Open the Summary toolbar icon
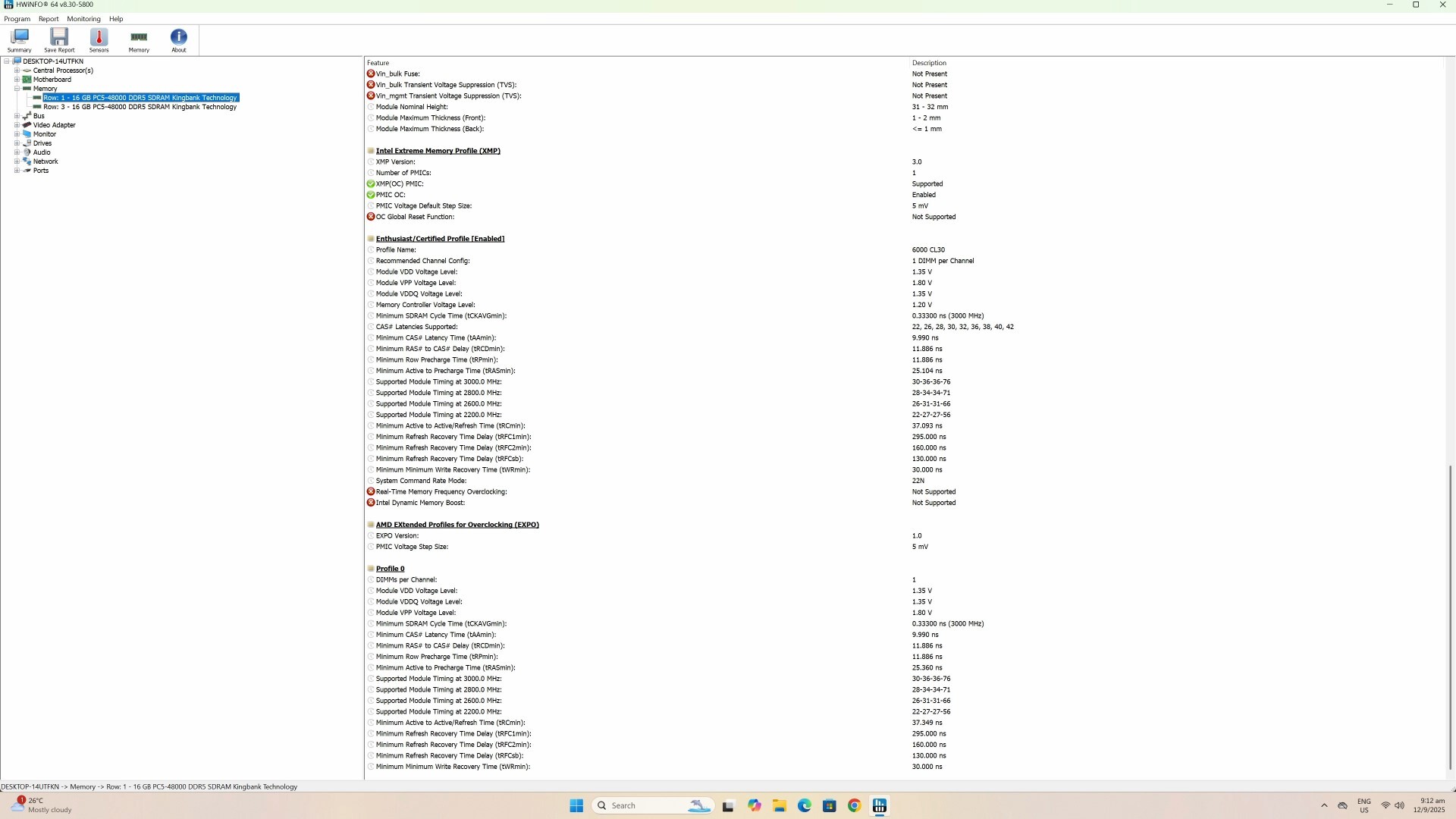The image size is (1456, 819). pyautogui.click(x=20, y=40)
